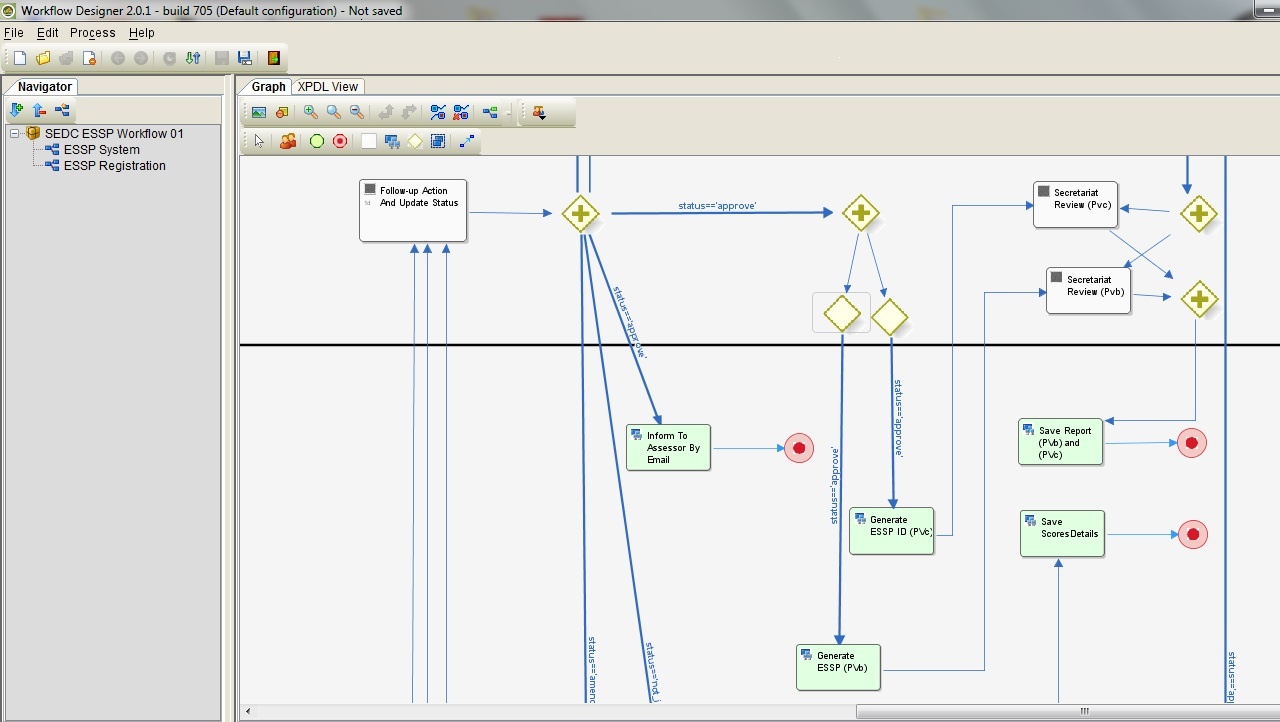Click the zoom in magnifier icon
Screen dimensions: 1280x722
310,113
